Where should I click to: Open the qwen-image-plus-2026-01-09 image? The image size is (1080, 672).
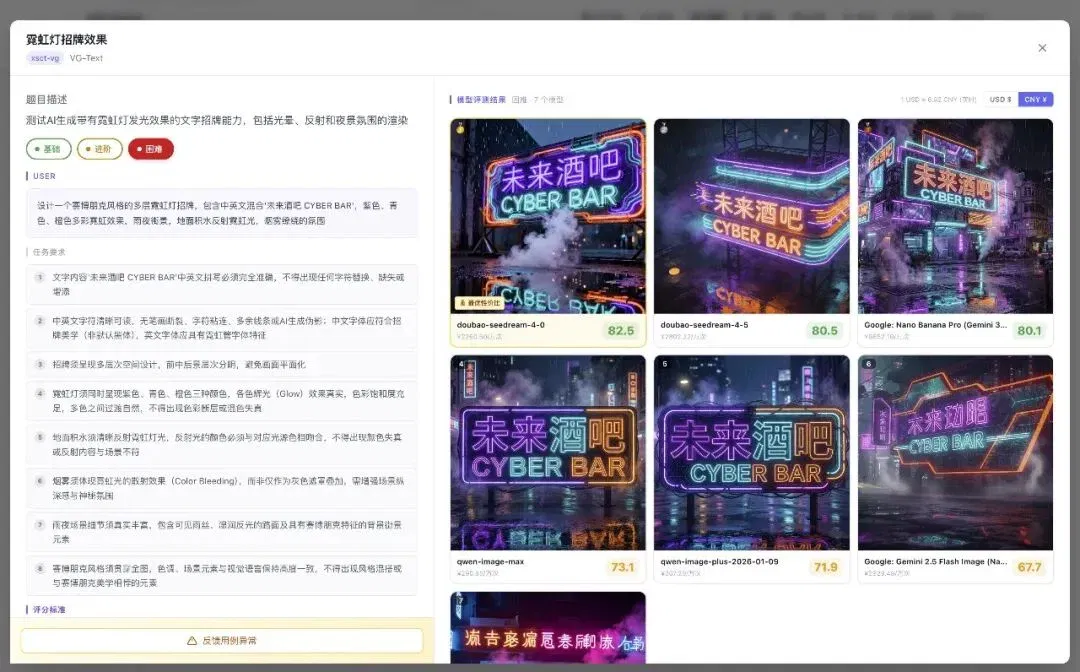751,452
